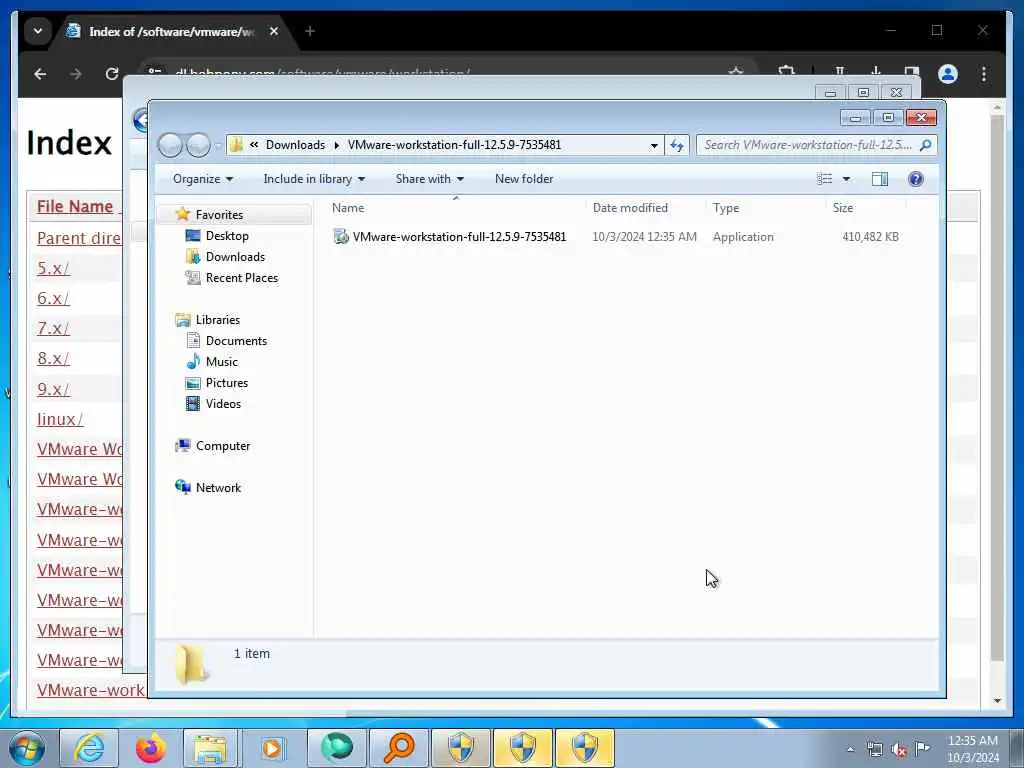Click the browser page vertical scrollbar
This screenshot has width=1024, height=768.
[997, 389]
